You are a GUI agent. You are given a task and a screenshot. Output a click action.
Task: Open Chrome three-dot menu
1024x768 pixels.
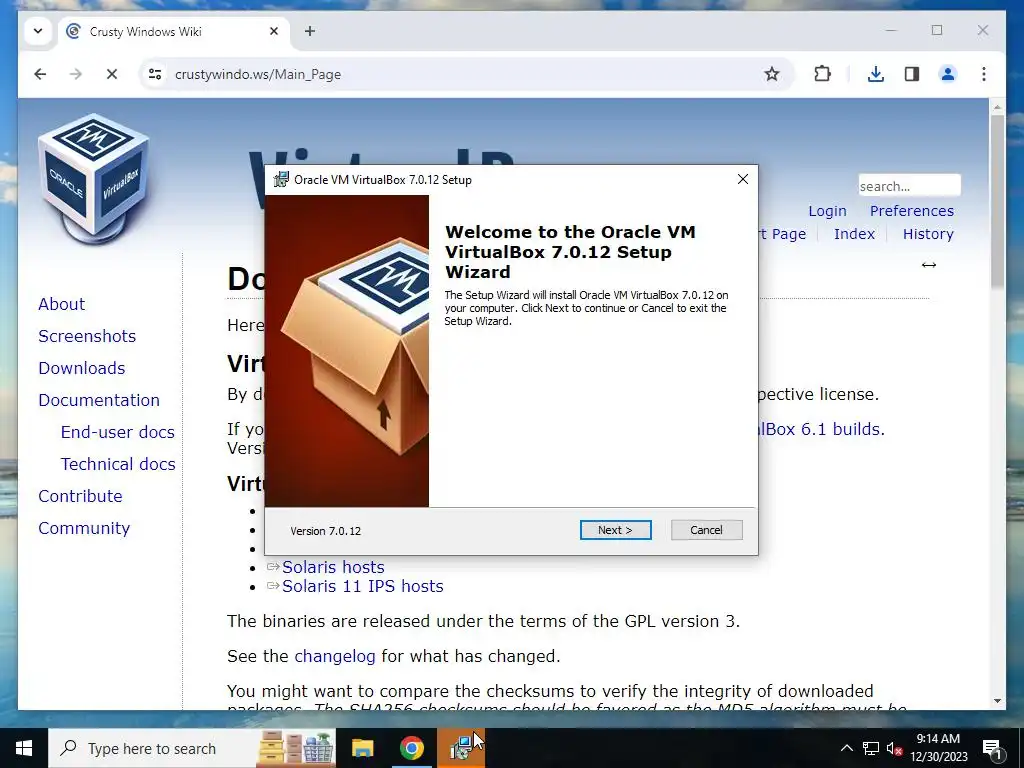click(984, 74)
